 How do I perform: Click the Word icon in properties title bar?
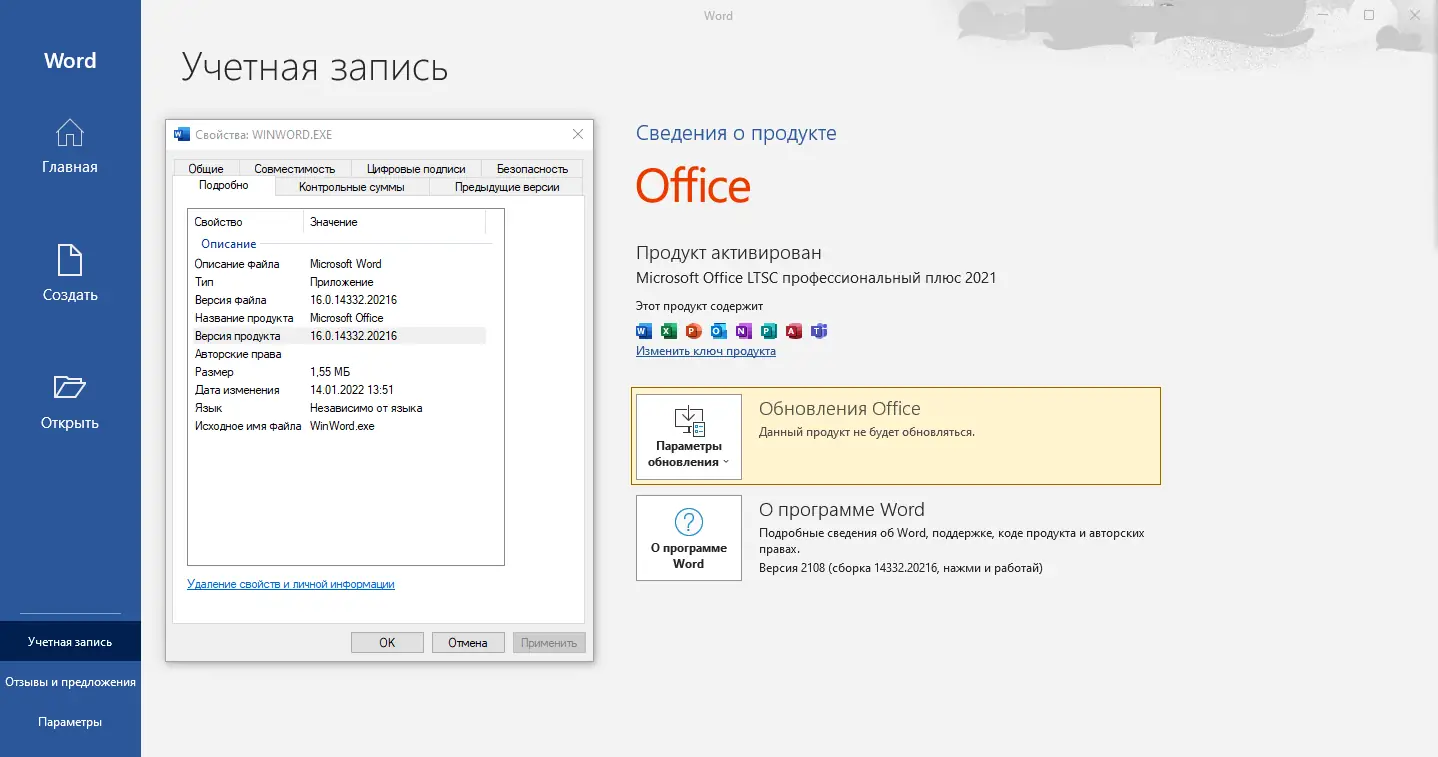(x=182, y=134)
